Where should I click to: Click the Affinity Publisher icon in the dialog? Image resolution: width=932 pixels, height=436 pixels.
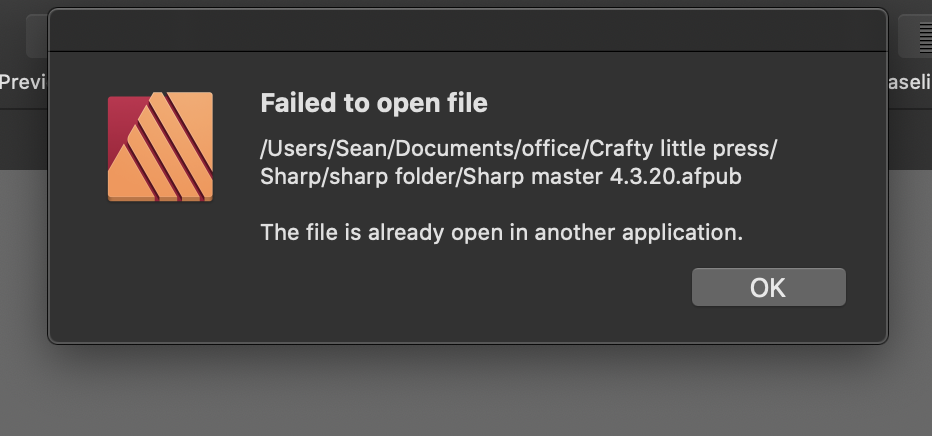pos(160,146)
